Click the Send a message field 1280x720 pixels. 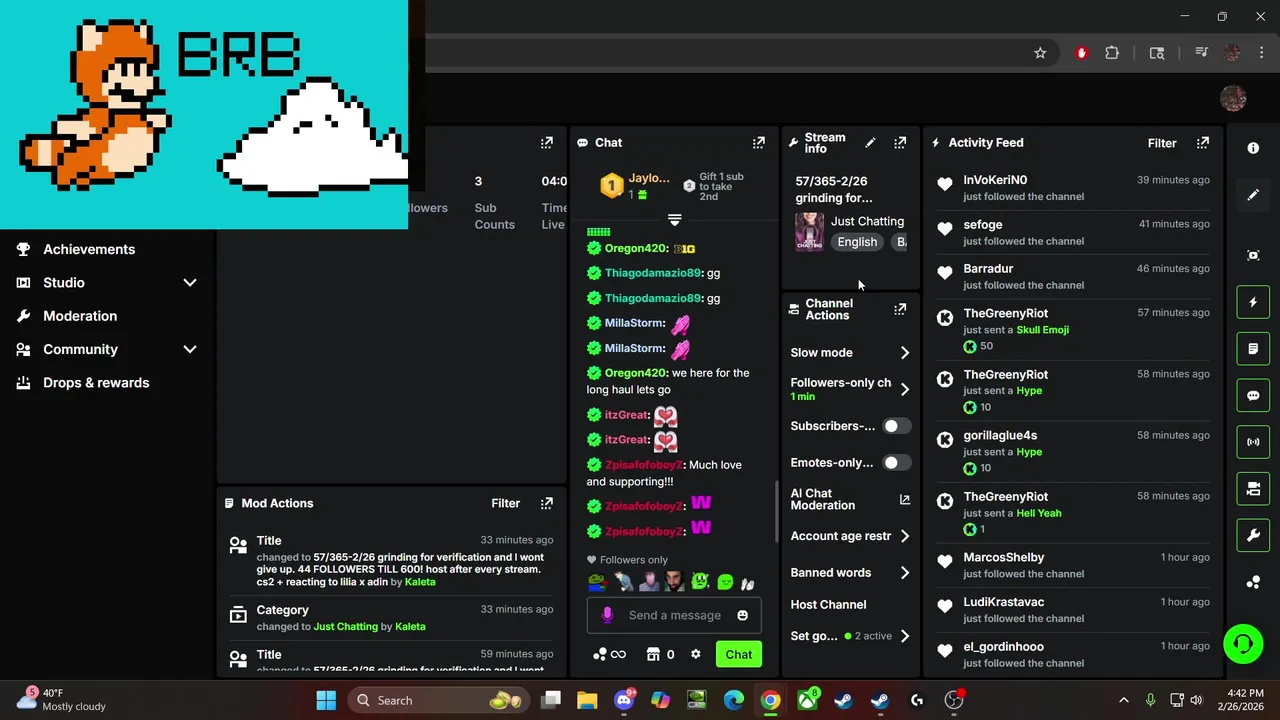tap(675, 615)
